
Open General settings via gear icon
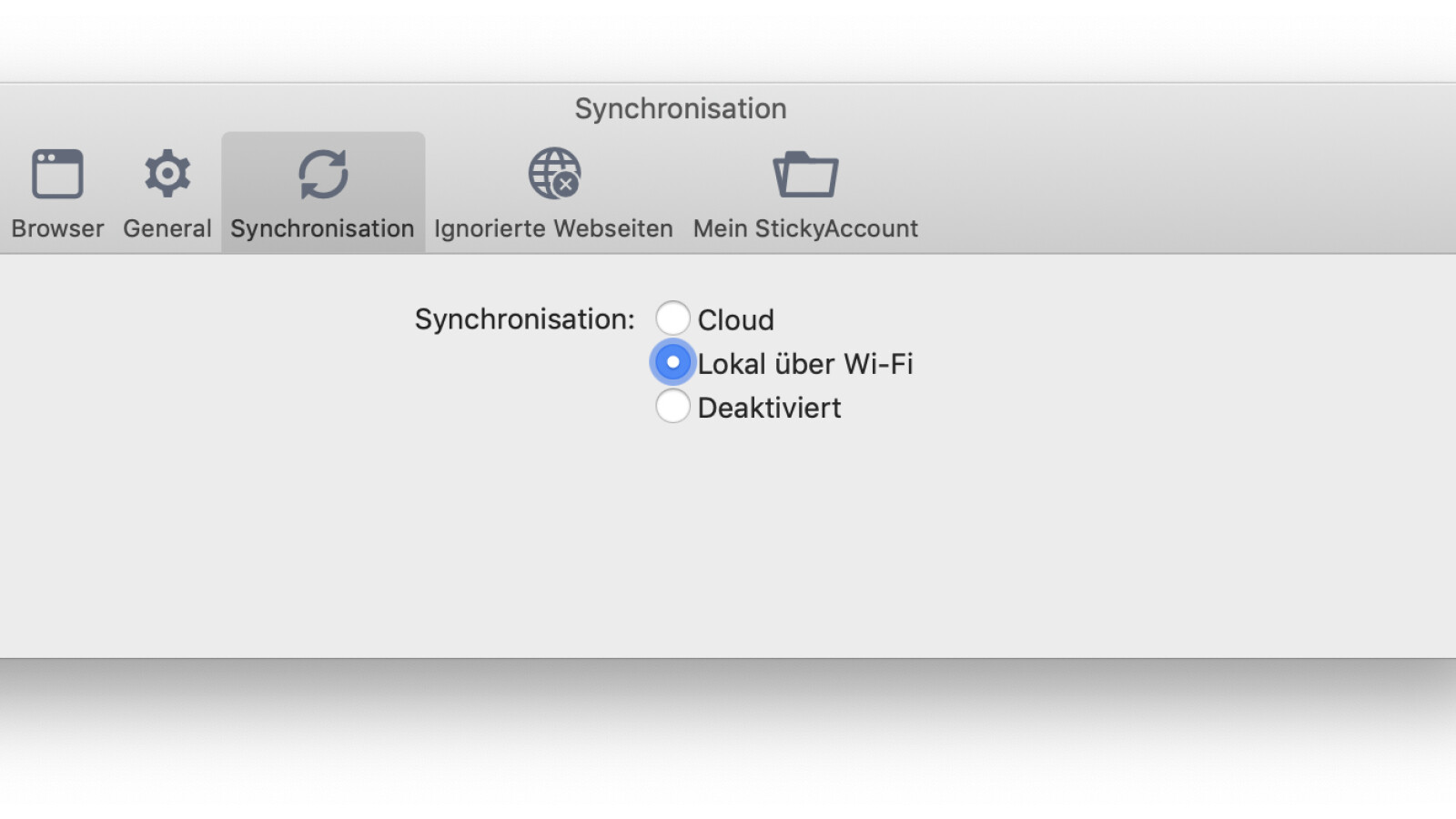coord(167,174)
